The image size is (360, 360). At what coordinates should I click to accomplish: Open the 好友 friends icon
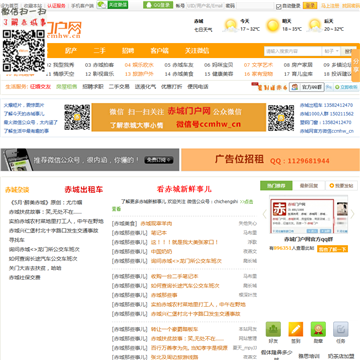pyautogui.click(x=273, y=329)
